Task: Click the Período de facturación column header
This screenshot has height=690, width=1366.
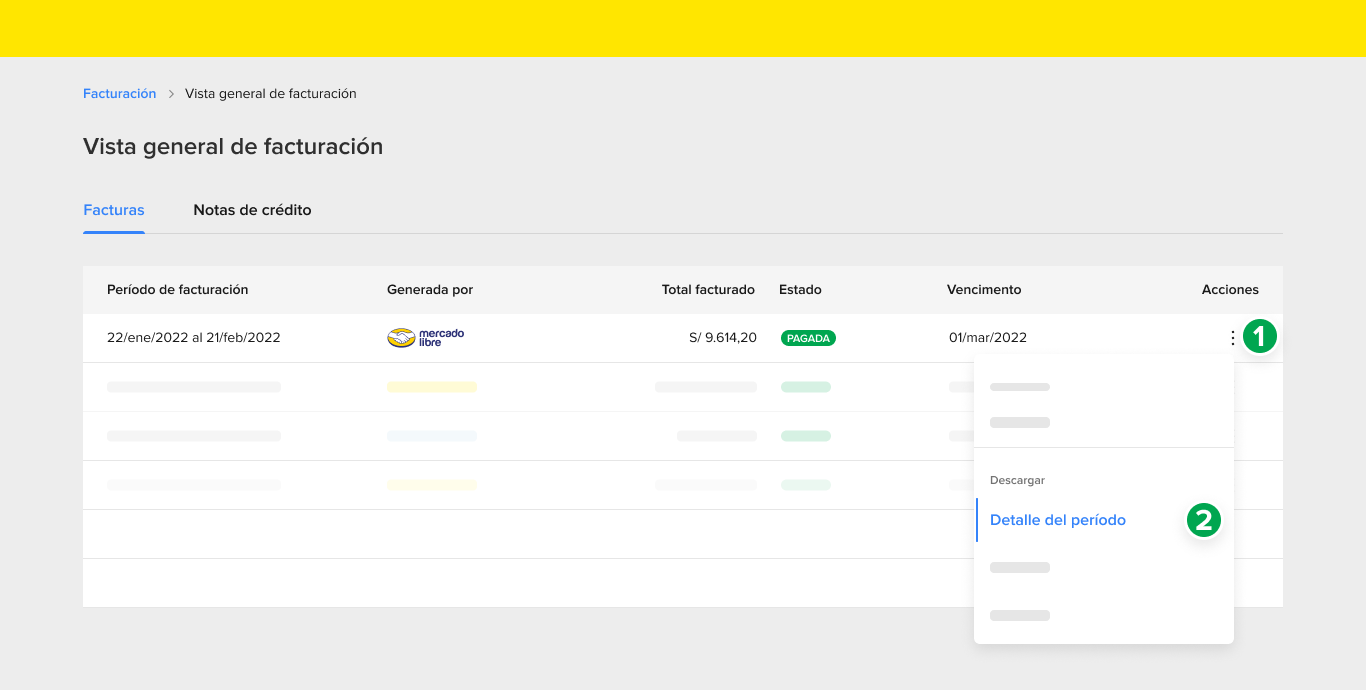Action: coord(178,290)
